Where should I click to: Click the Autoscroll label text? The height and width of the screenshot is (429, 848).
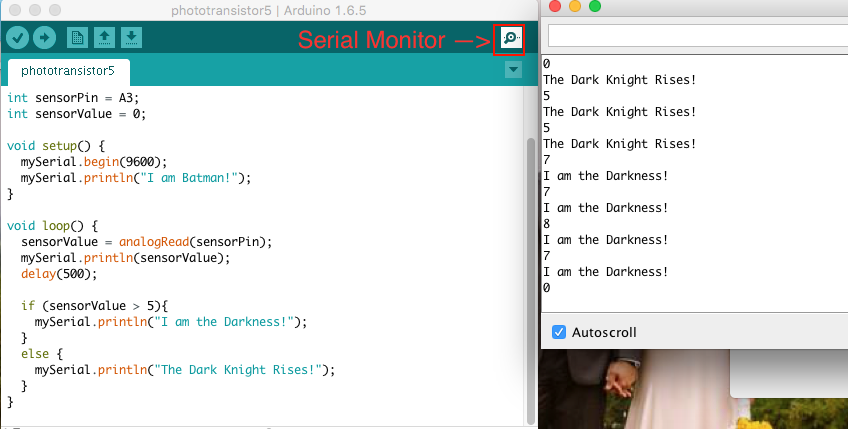point(604,332)
